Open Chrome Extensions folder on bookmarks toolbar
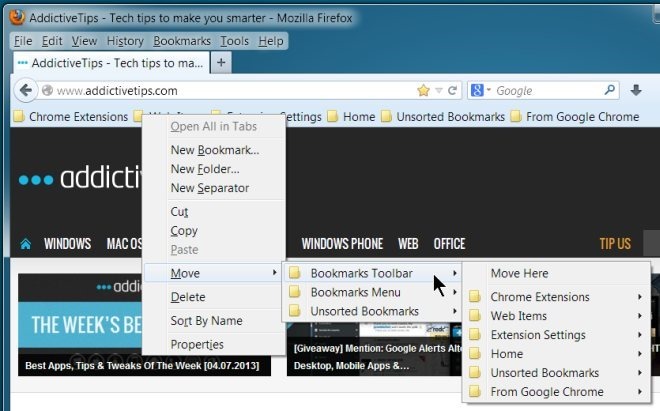 pyautogui.click(x=71, y=117)
